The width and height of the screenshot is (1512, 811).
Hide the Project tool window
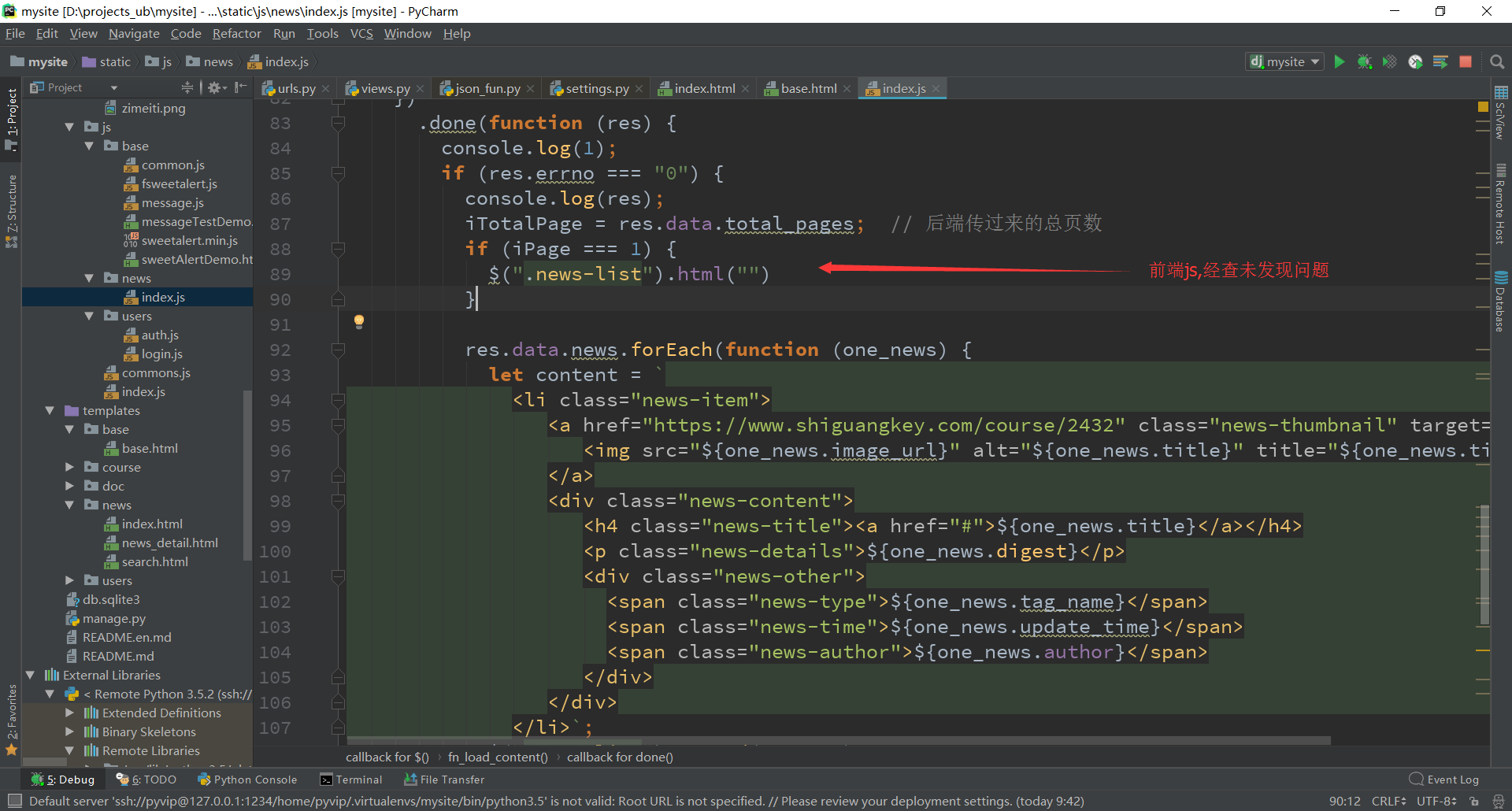(x=241, y=87)
